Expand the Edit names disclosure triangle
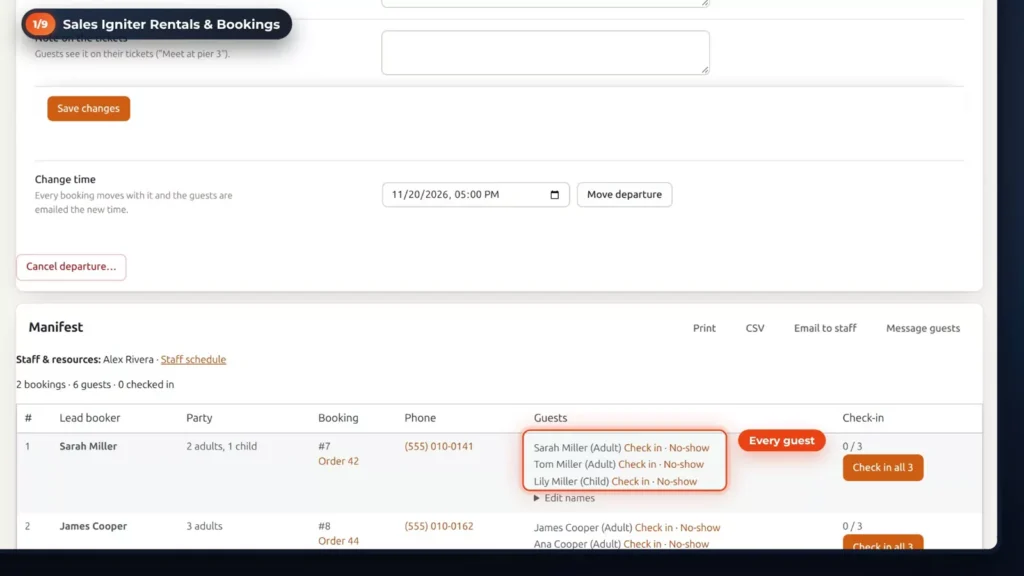 (537, 498)
